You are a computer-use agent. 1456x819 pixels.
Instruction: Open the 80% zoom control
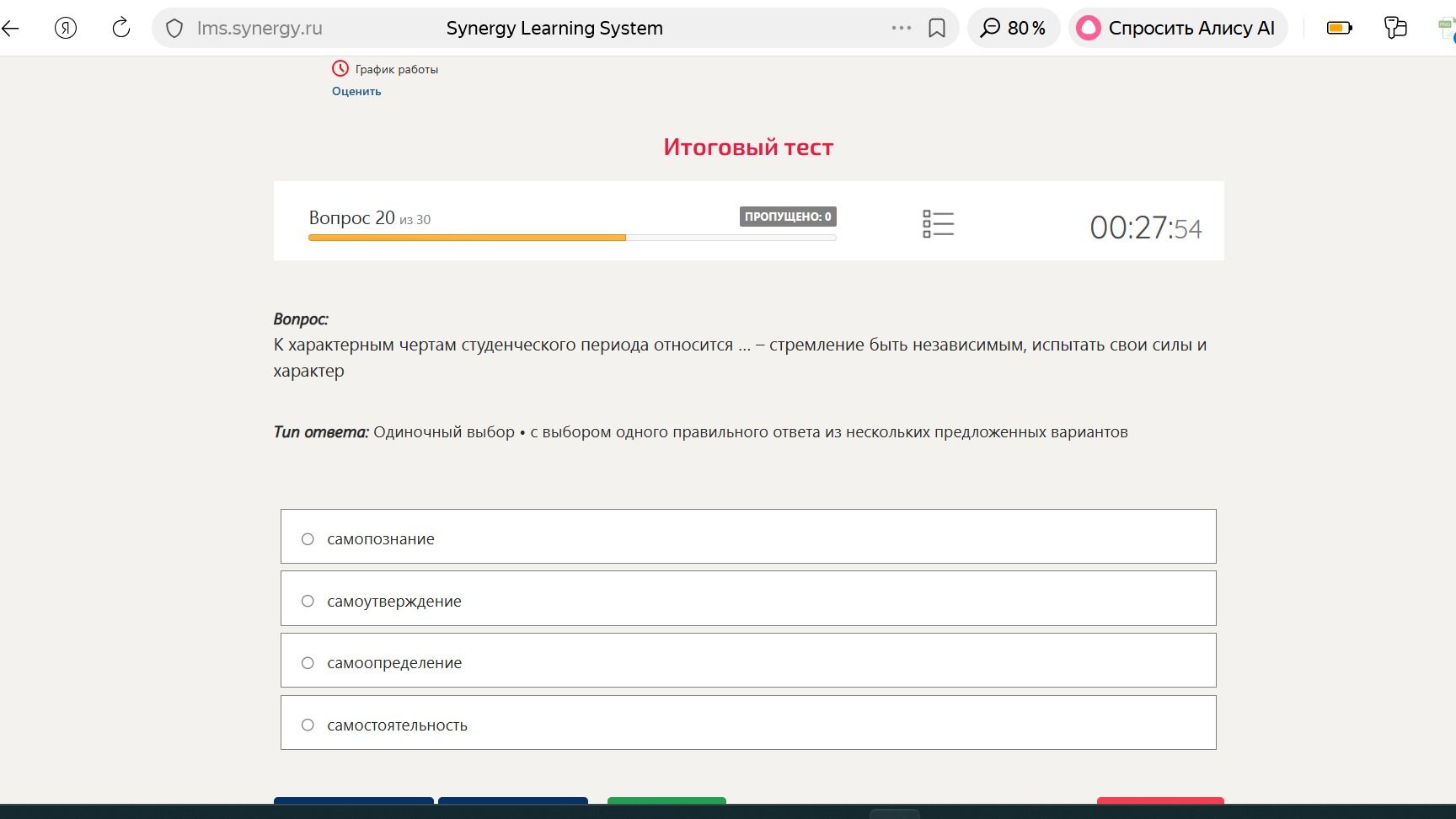(1014, 28)
